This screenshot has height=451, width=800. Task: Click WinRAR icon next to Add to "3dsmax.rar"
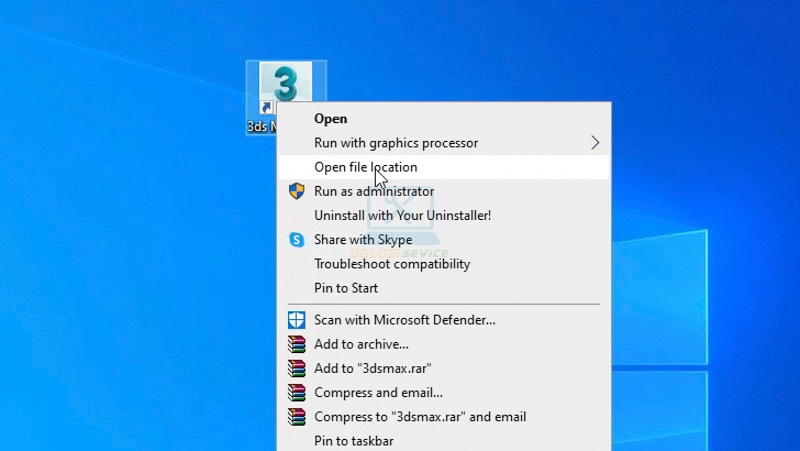click(x=296, y=368)
